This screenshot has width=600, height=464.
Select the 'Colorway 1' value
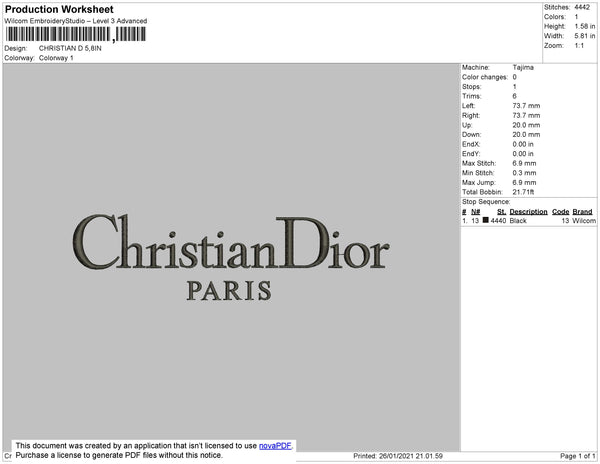[56, 58]
